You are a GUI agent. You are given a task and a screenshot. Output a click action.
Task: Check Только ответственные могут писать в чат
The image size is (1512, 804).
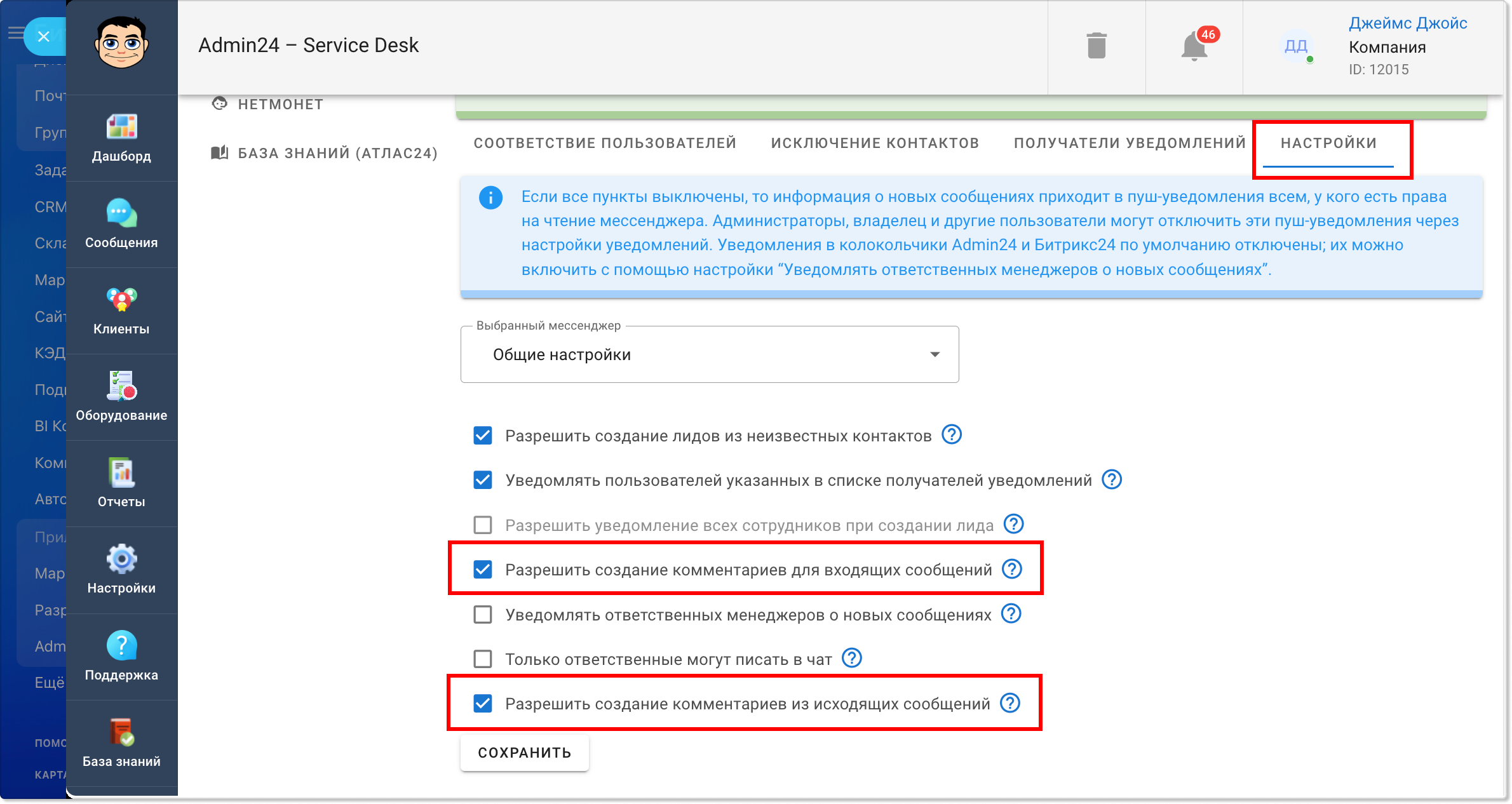[x=483, y=659]
